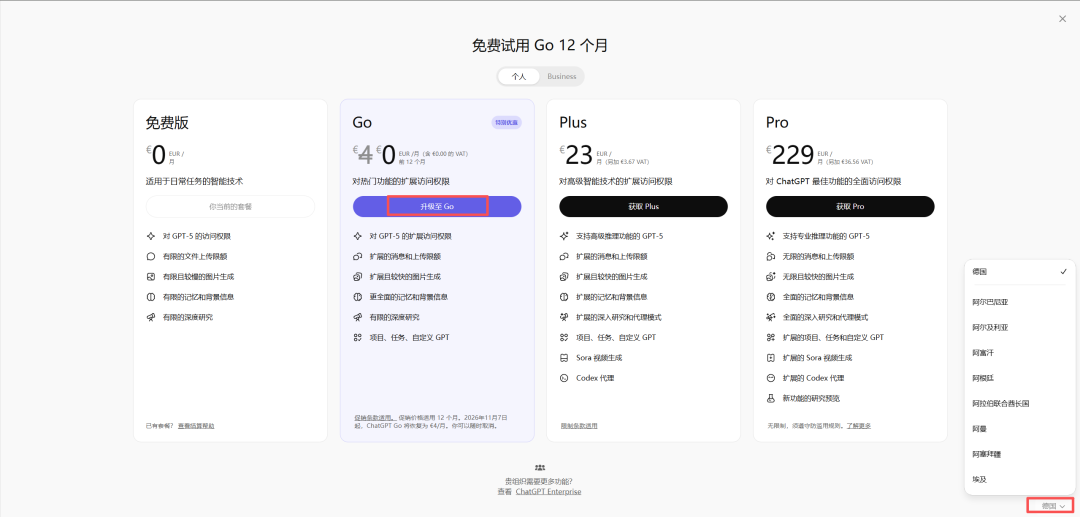The height and width of the screenshot is (517, 1080).
Task: Click flask icon beside 新功能的研究预览
Action: (x=771, y=398)
